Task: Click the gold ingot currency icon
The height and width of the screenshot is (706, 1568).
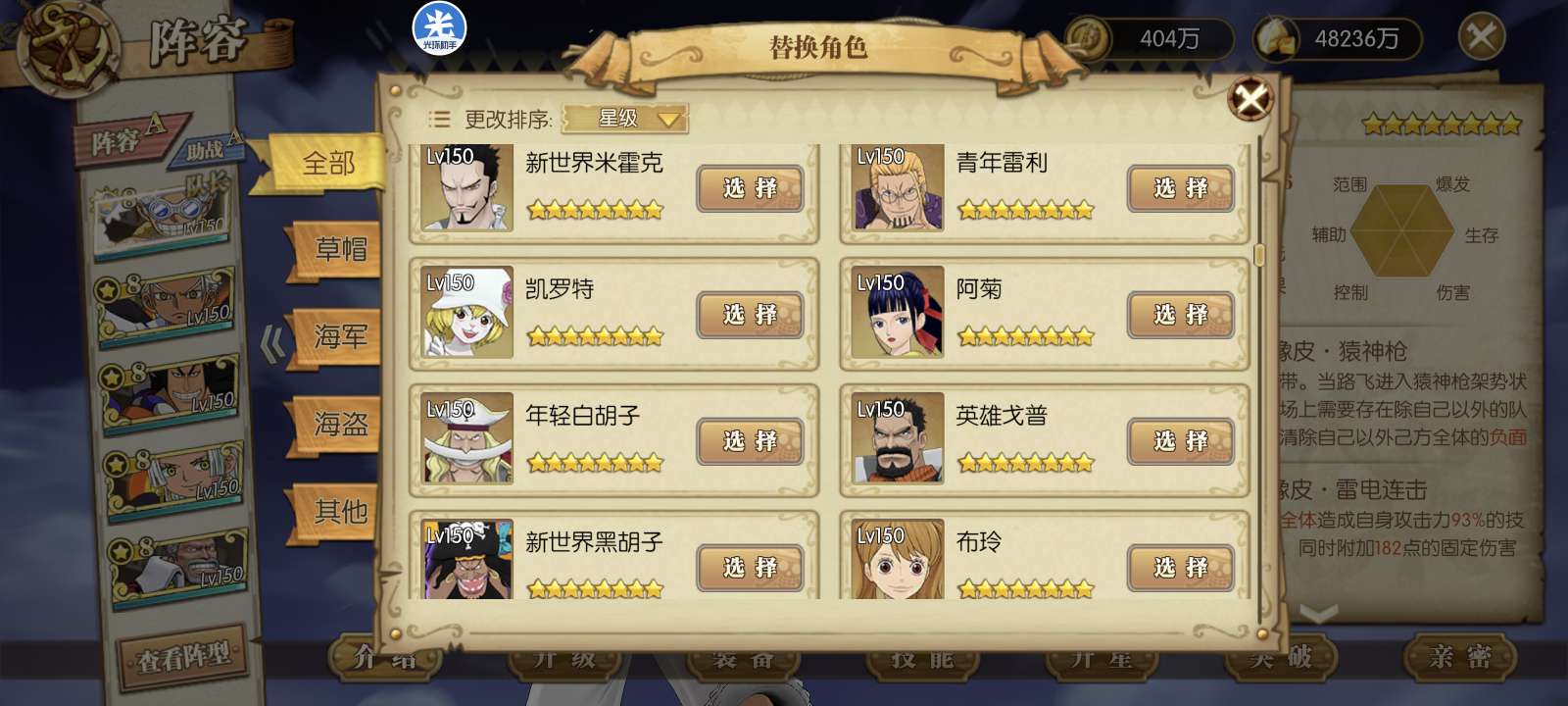Action: pyautogui.click(x=1277, y=38)
